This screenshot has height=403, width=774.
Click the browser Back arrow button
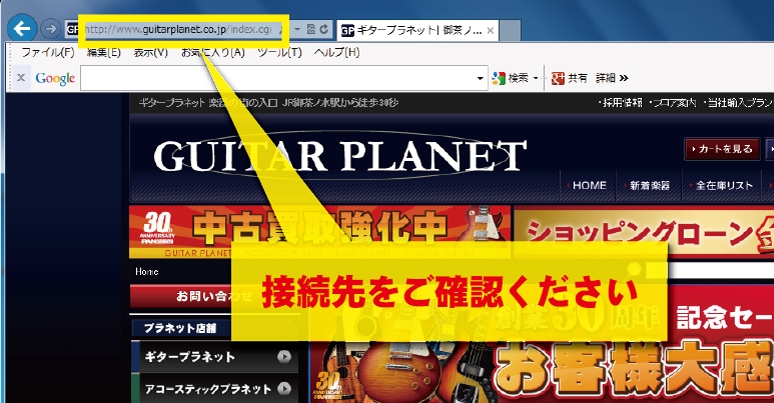point(22,29)
